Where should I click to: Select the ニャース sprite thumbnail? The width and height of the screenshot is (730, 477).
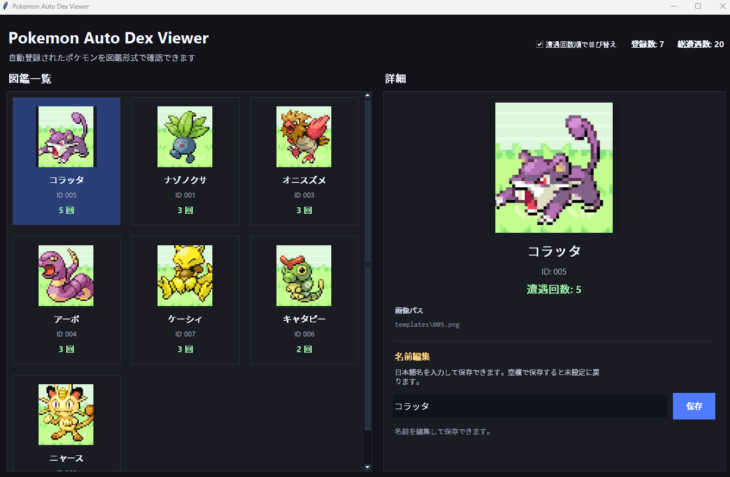(66, 414)
